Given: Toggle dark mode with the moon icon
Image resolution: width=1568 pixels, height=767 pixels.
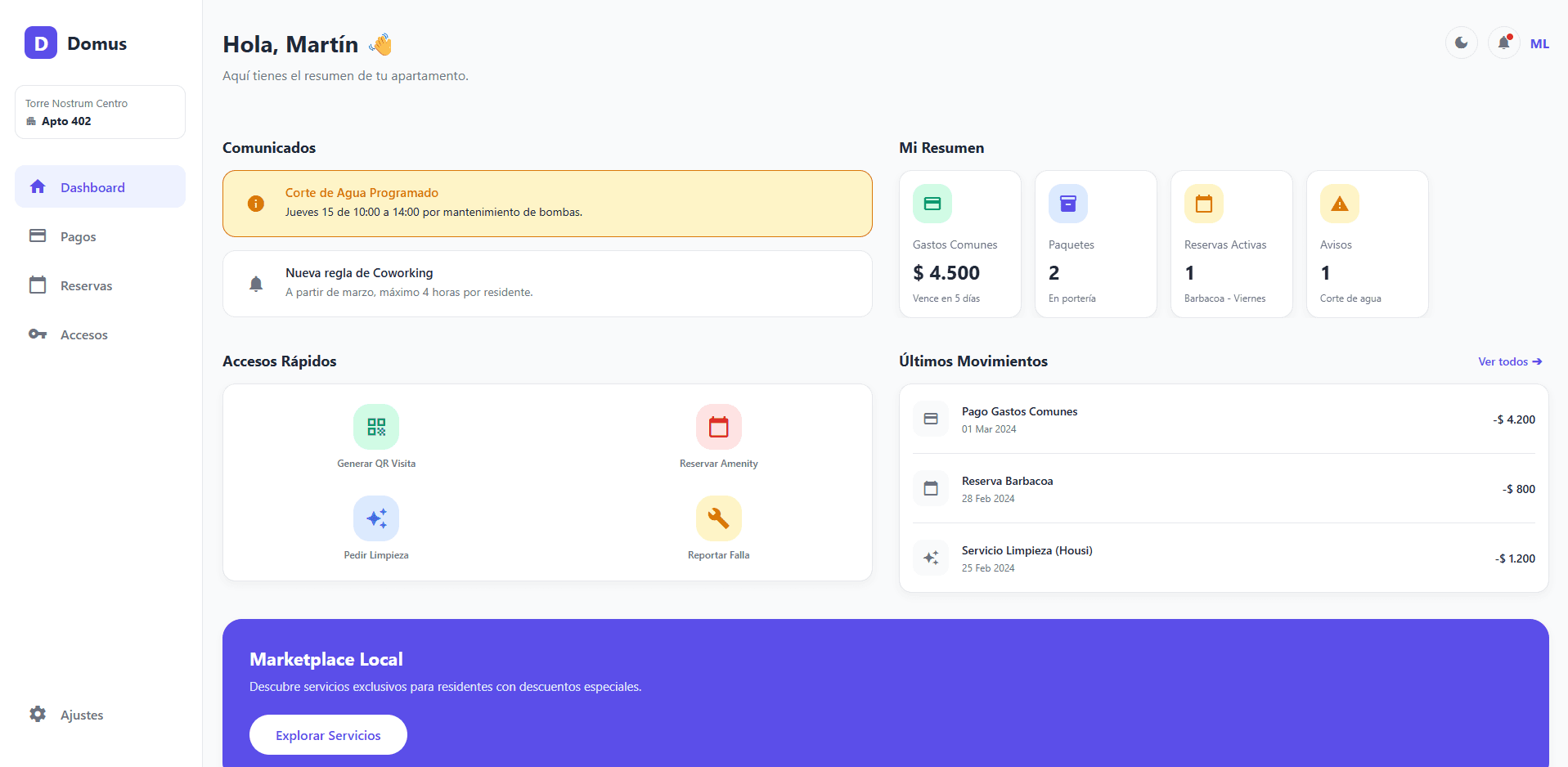Looking at the screenshot, I should point(1462,43).
